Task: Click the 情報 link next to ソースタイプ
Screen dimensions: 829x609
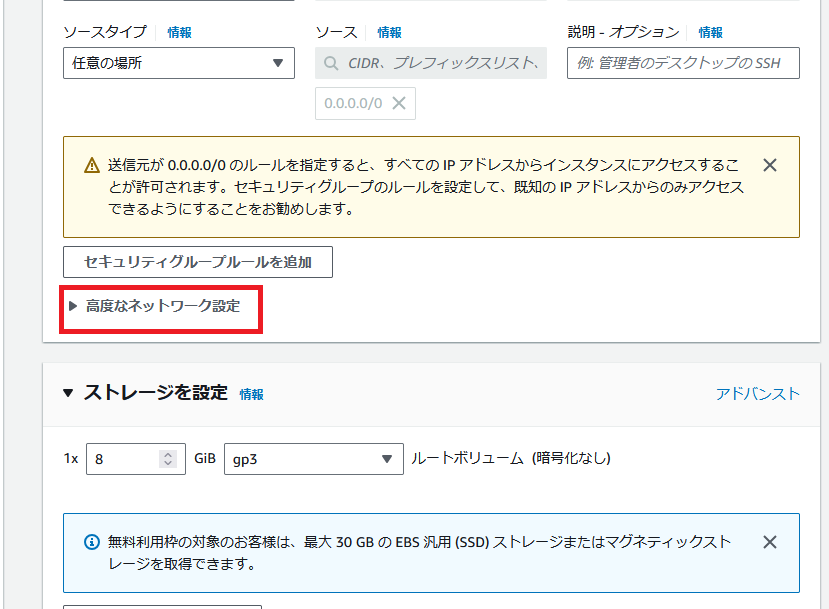Action: click(179, 33)
